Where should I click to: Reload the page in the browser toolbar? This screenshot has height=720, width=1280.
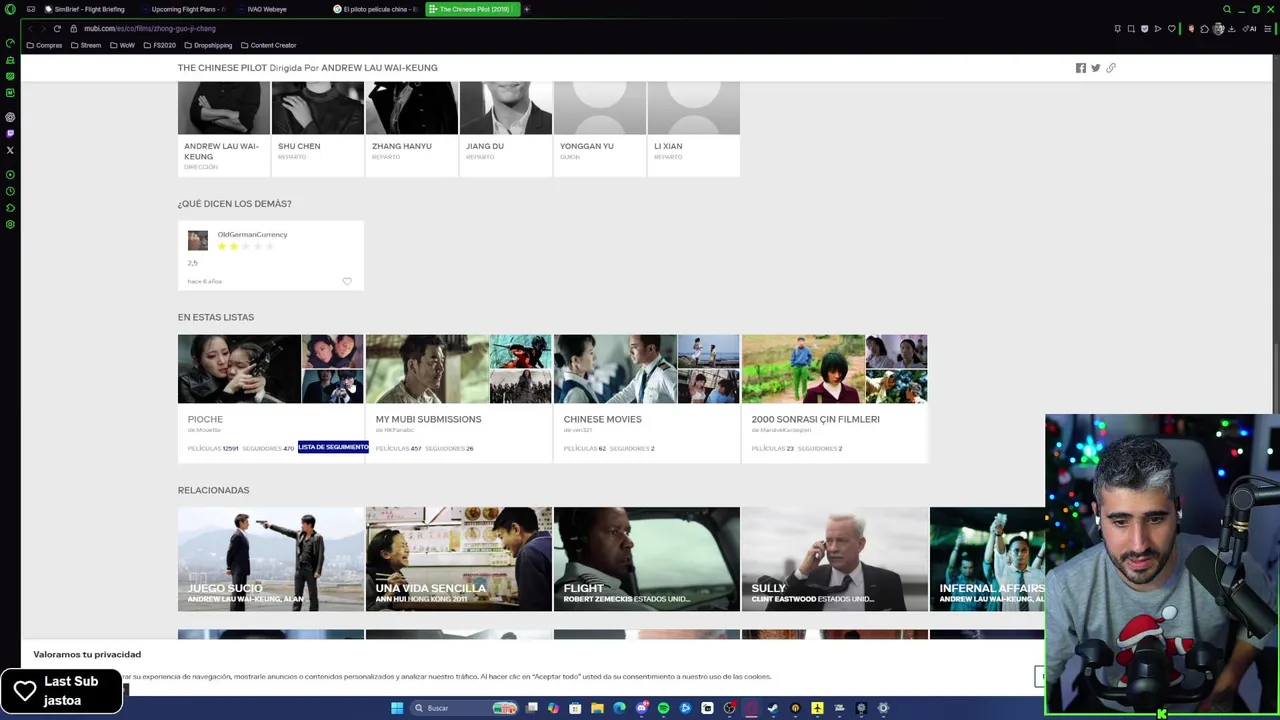point(57,29)
